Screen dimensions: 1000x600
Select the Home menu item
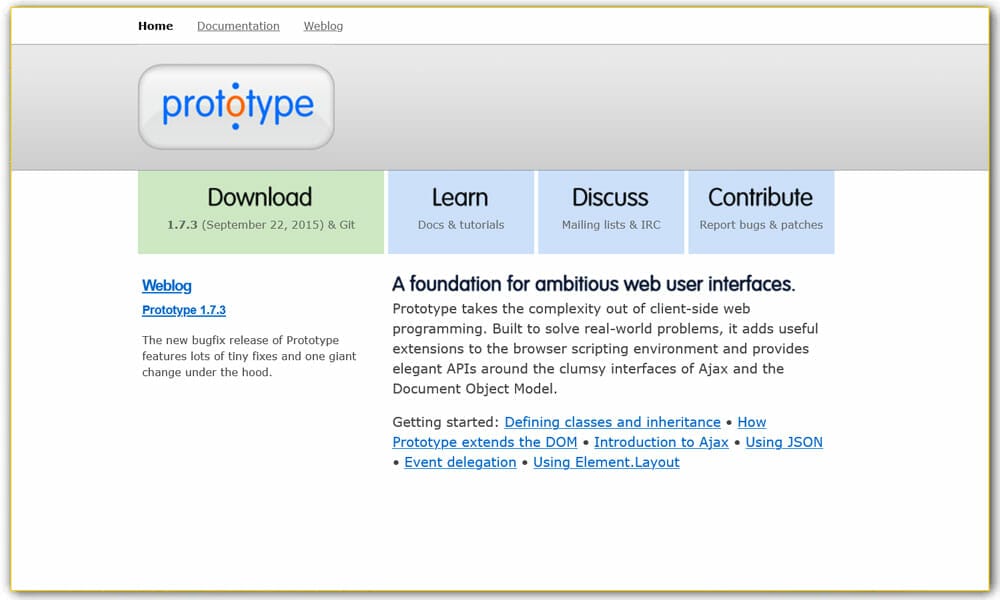pyautogui.click(x=155, y=26)
